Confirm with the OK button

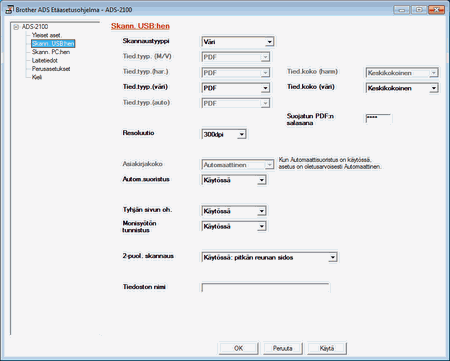pyautogui.click(x=238, y=348)
